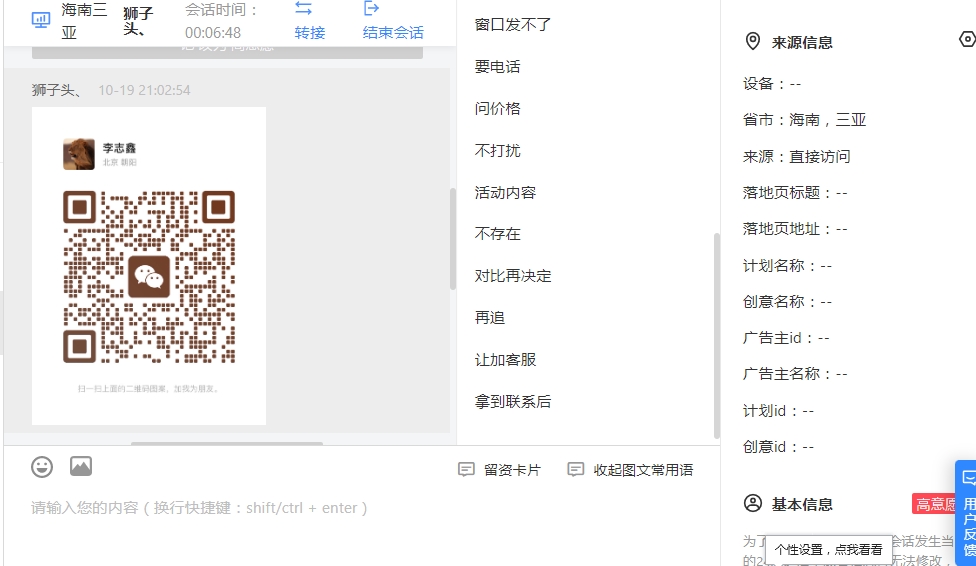Click the monitor device icon beside 海南三亚
The height and width of the screenshot is (566, 976).
pyautogui.click(x=41, y=21)
